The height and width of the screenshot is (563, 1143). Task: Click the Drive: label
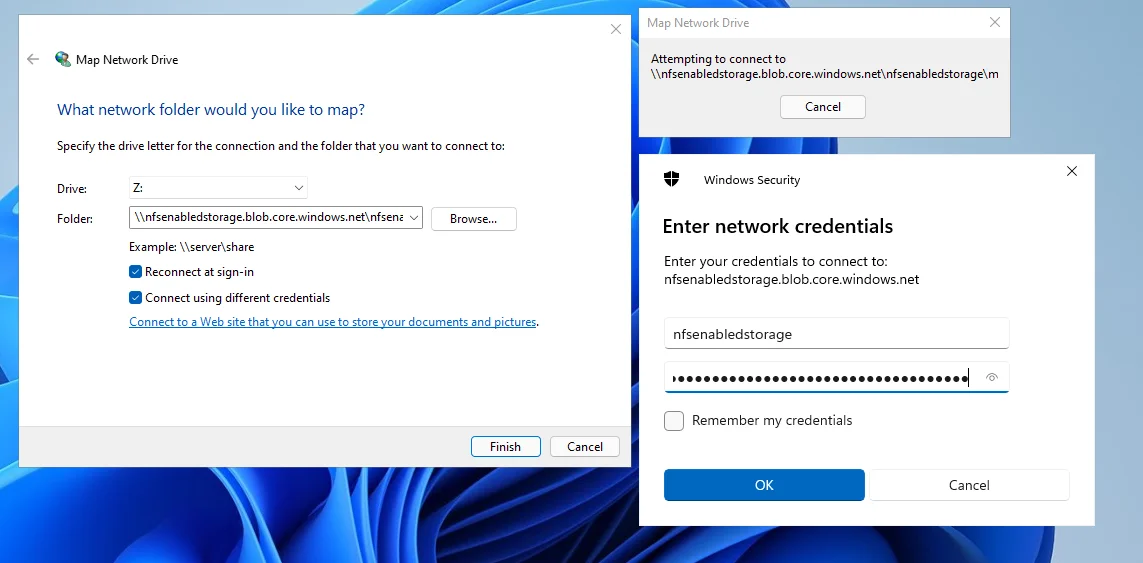click(71, 189)
